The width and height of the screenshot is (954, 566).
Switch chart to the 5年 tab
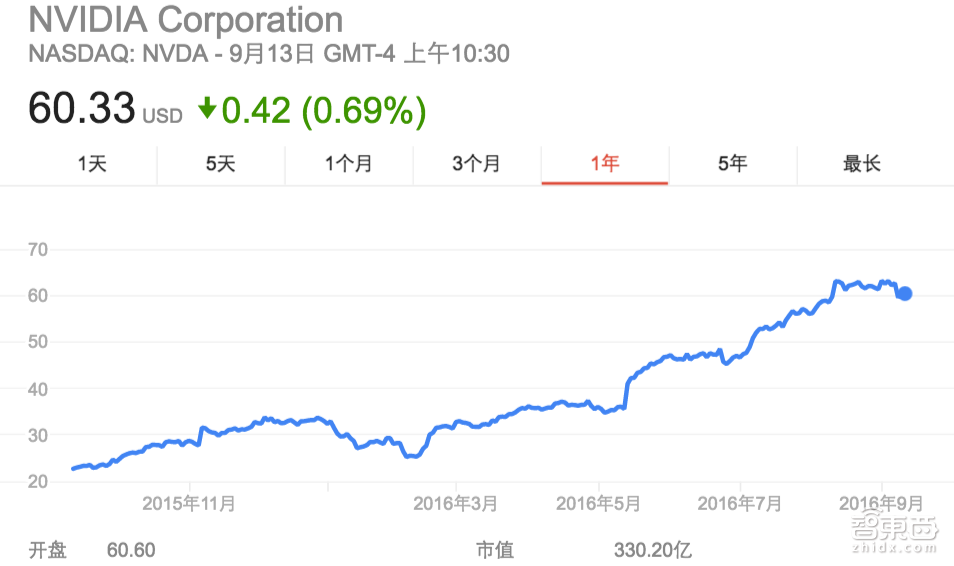click(x=733, y=164)
